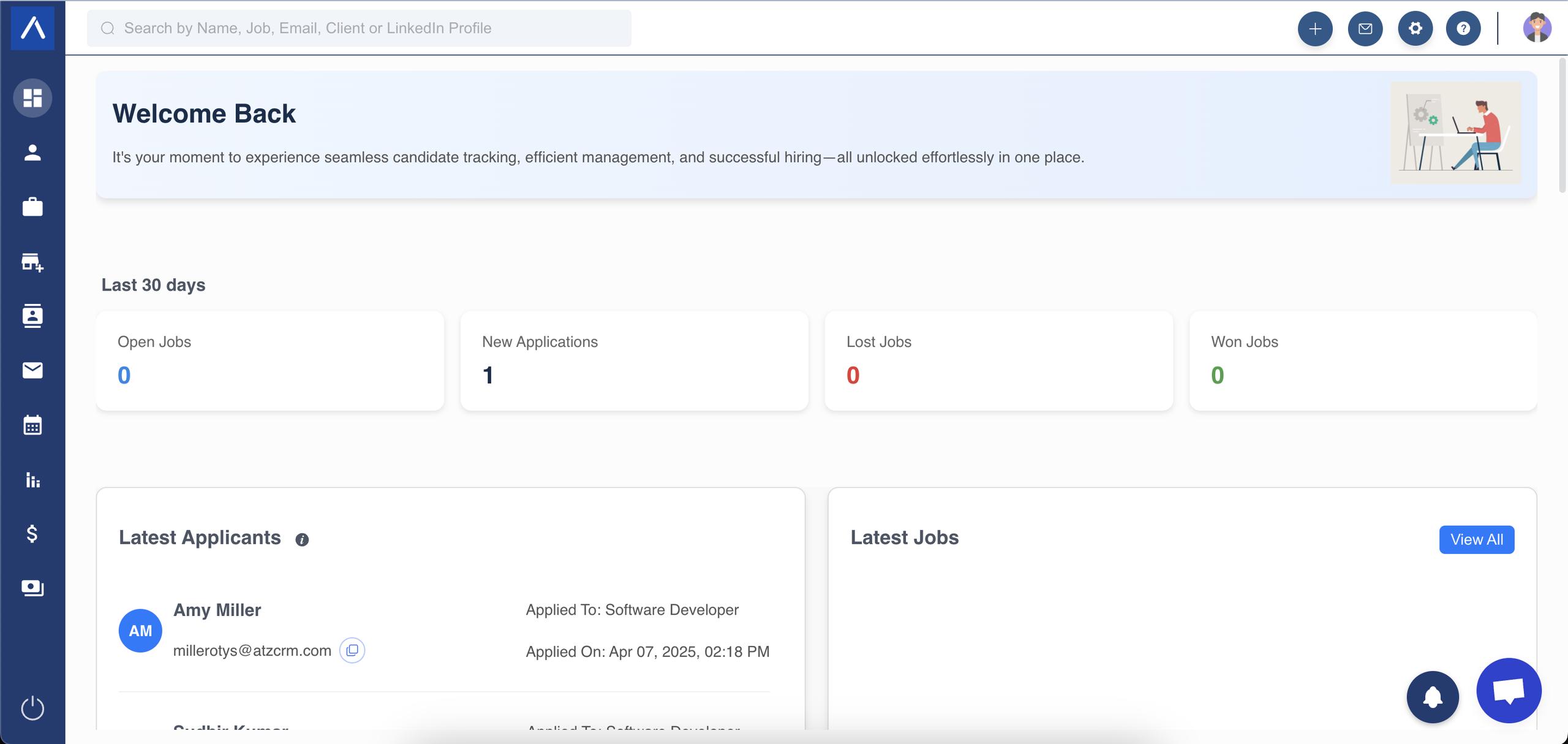Click View All in Latest Jobs
The image size is (1568, 744).
[1476, 539]
